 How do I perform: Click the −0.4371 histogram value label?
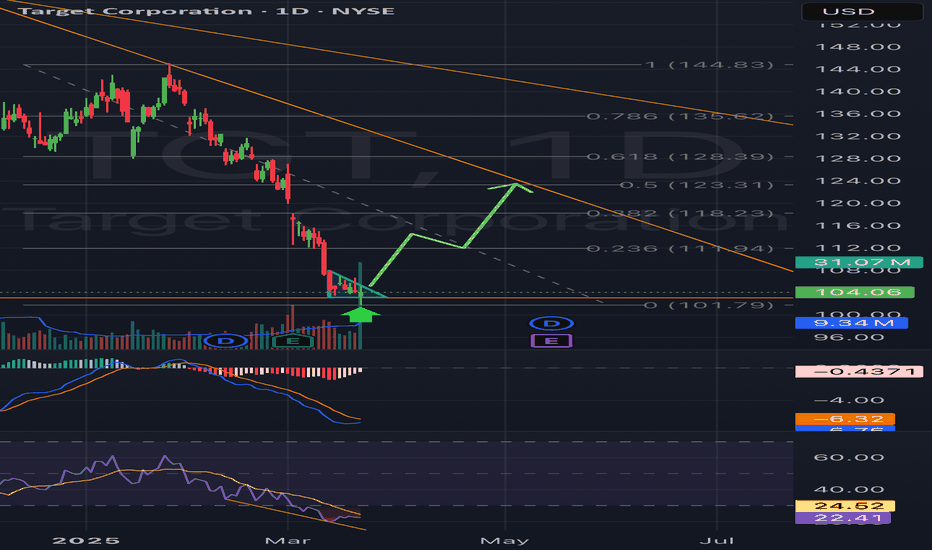[x=858, y=372]
